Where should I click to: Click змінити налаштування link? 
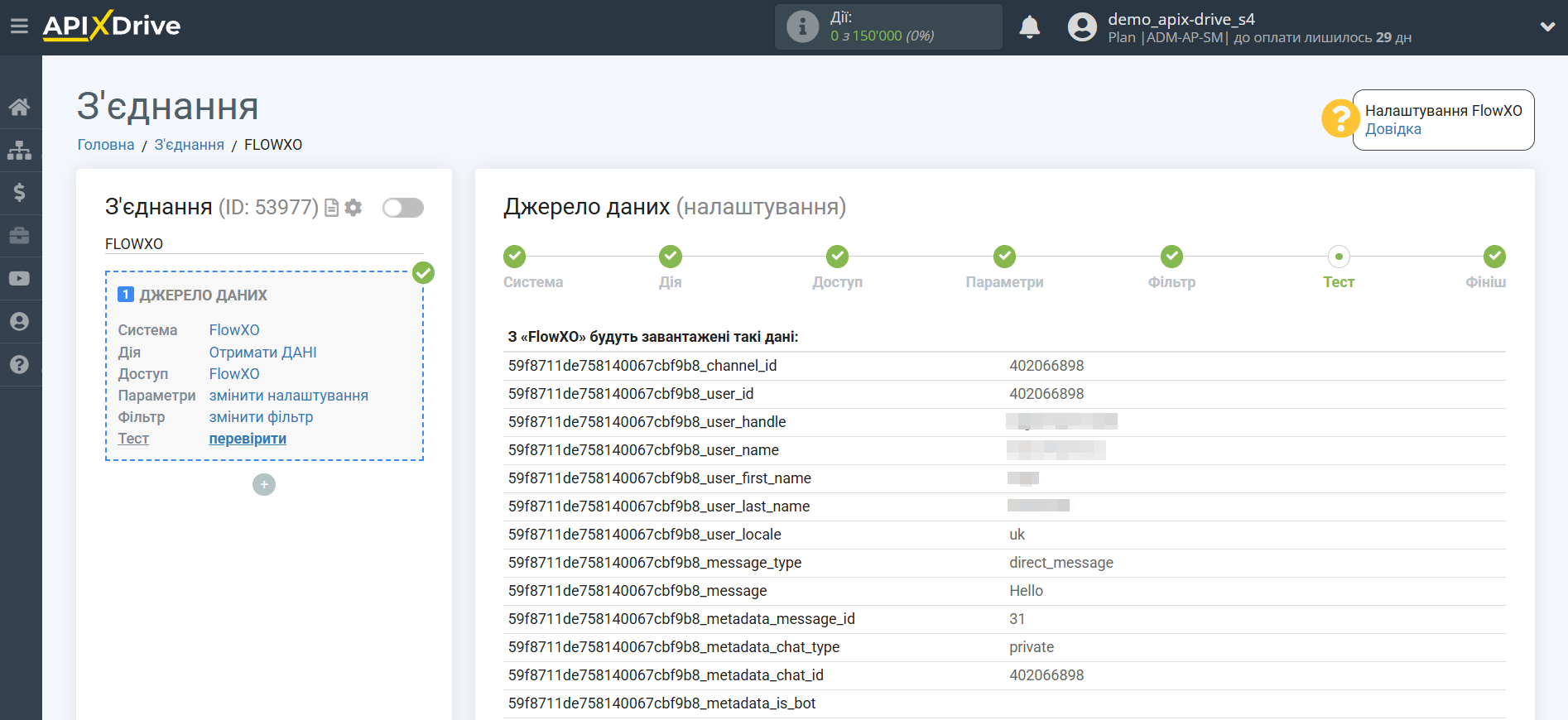click(288, 396)
